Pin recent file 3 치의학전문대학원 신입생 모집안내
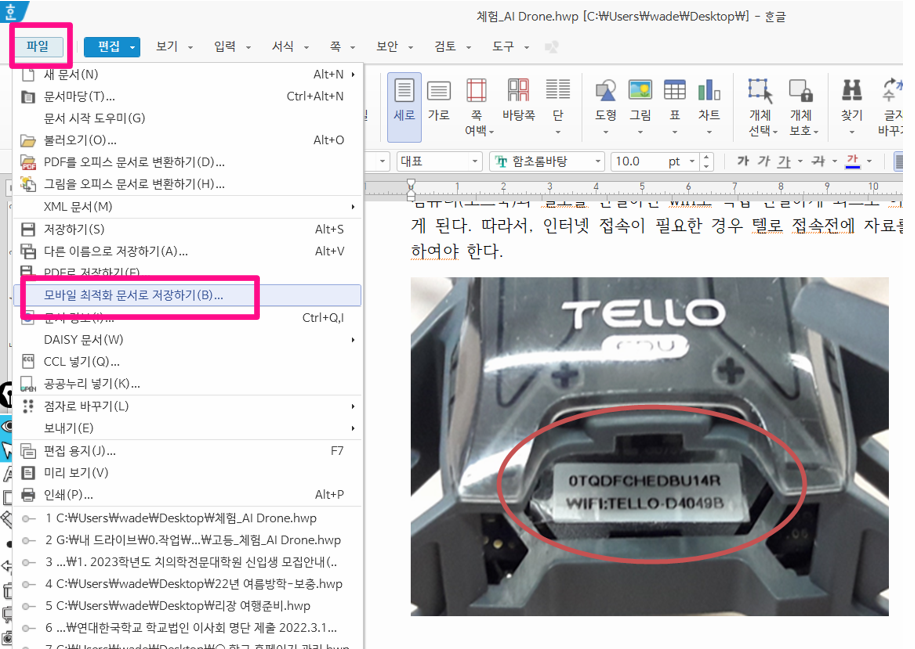 [27, 563]
